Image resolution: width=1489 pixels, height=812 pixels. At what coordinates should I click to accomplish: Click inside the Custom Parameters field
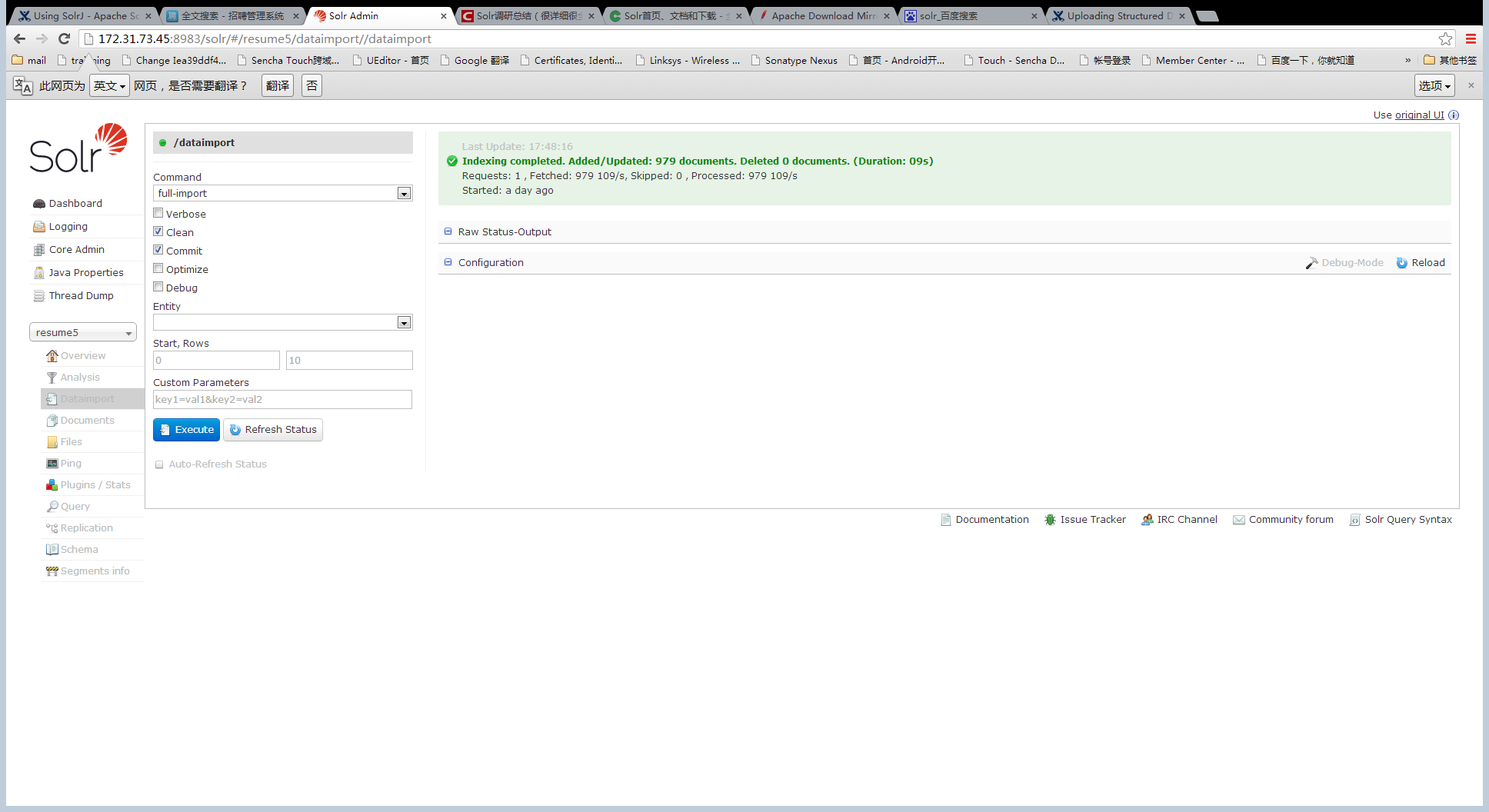pos(282,400)
